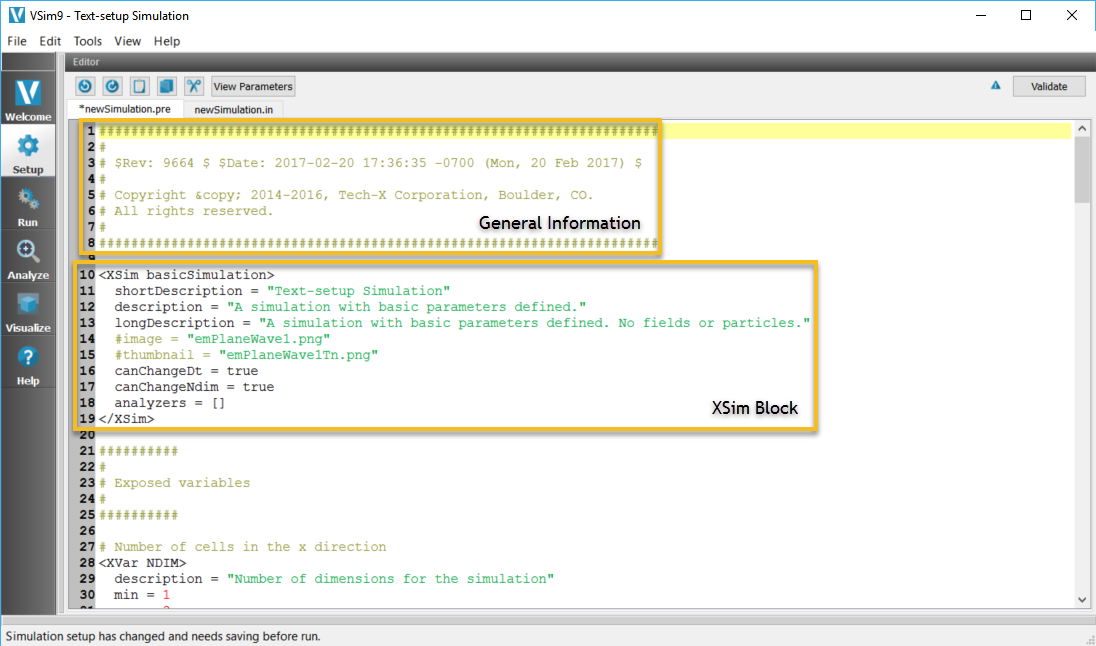Click the status bar message text

(163, 636)
